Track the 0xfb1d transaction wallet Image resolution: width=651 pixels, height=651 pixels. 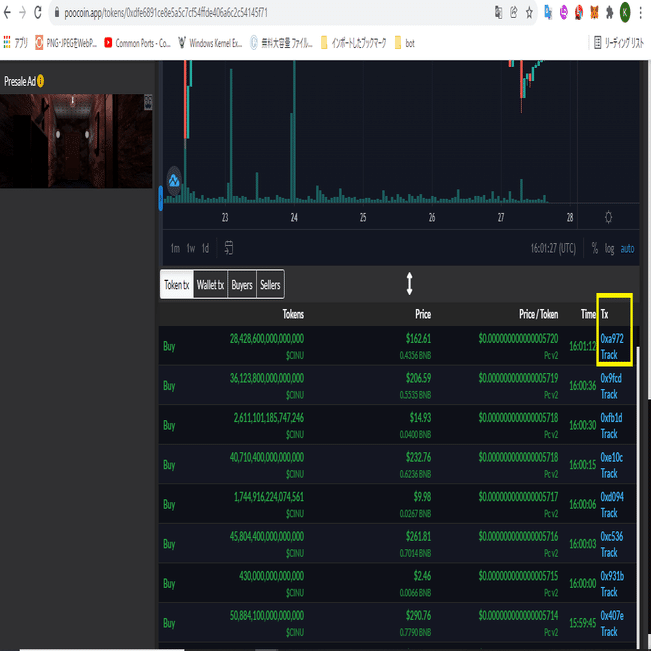tap(609, 433)
